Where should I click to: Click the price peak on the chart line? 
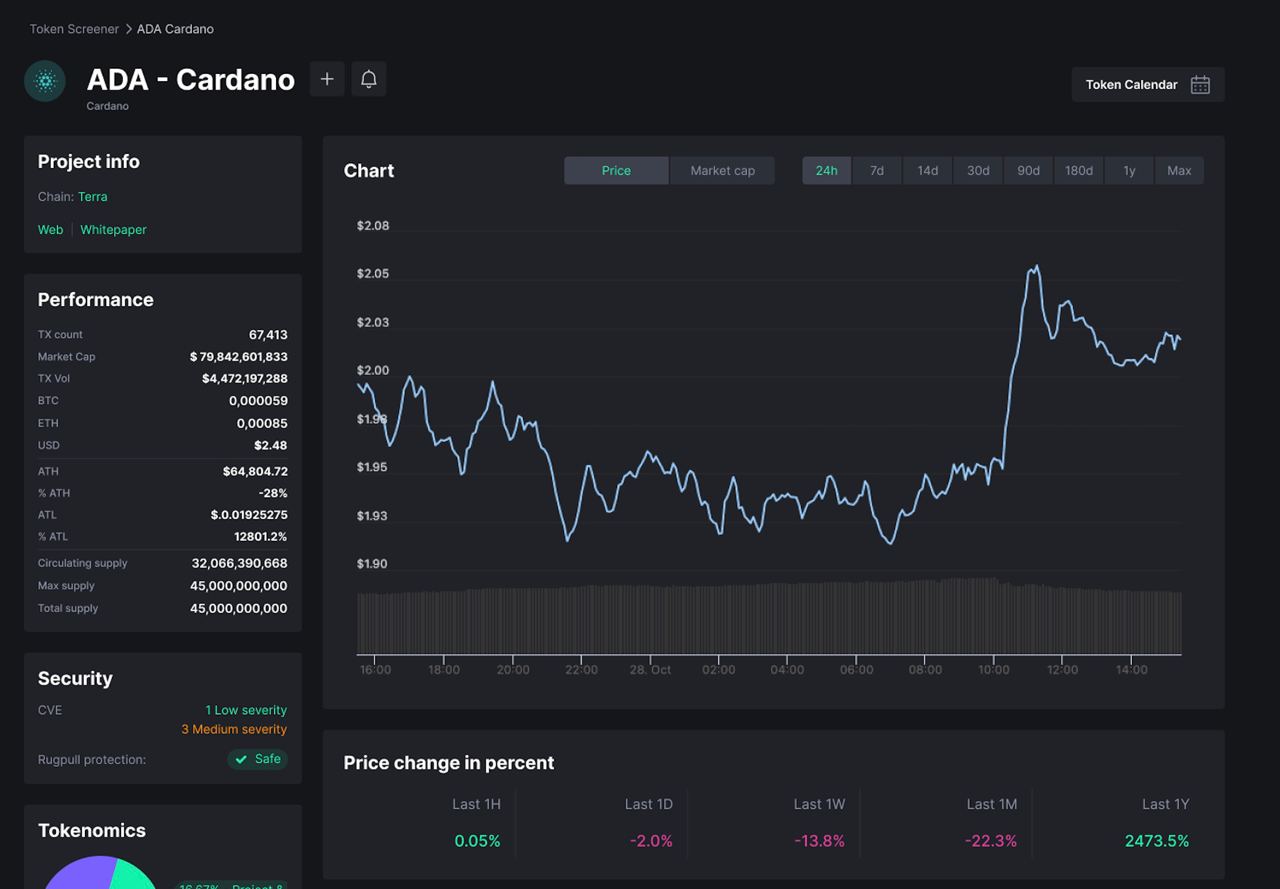(1036, 267)
